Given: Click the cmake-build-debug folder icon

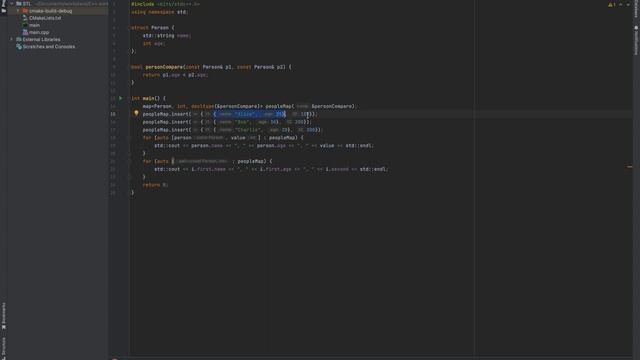Looking at the screenshot, I should coord(25,11).
